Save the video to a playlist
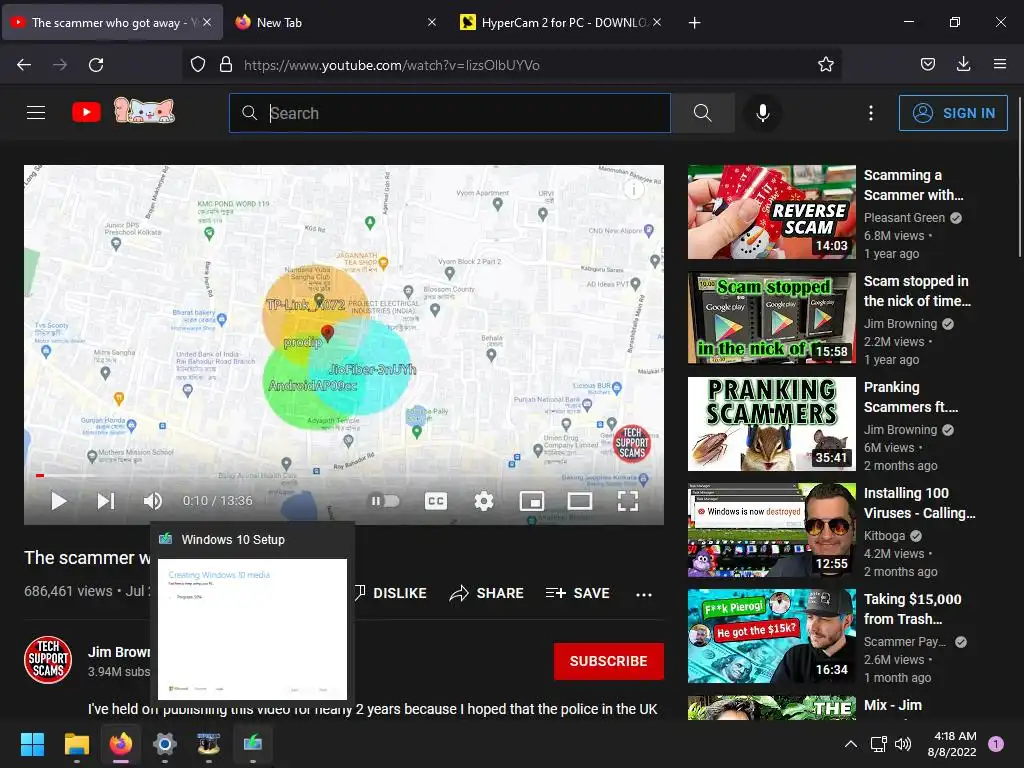This screenshot has height=768, width=1024. pyautogui.click(x=577, y=593)
